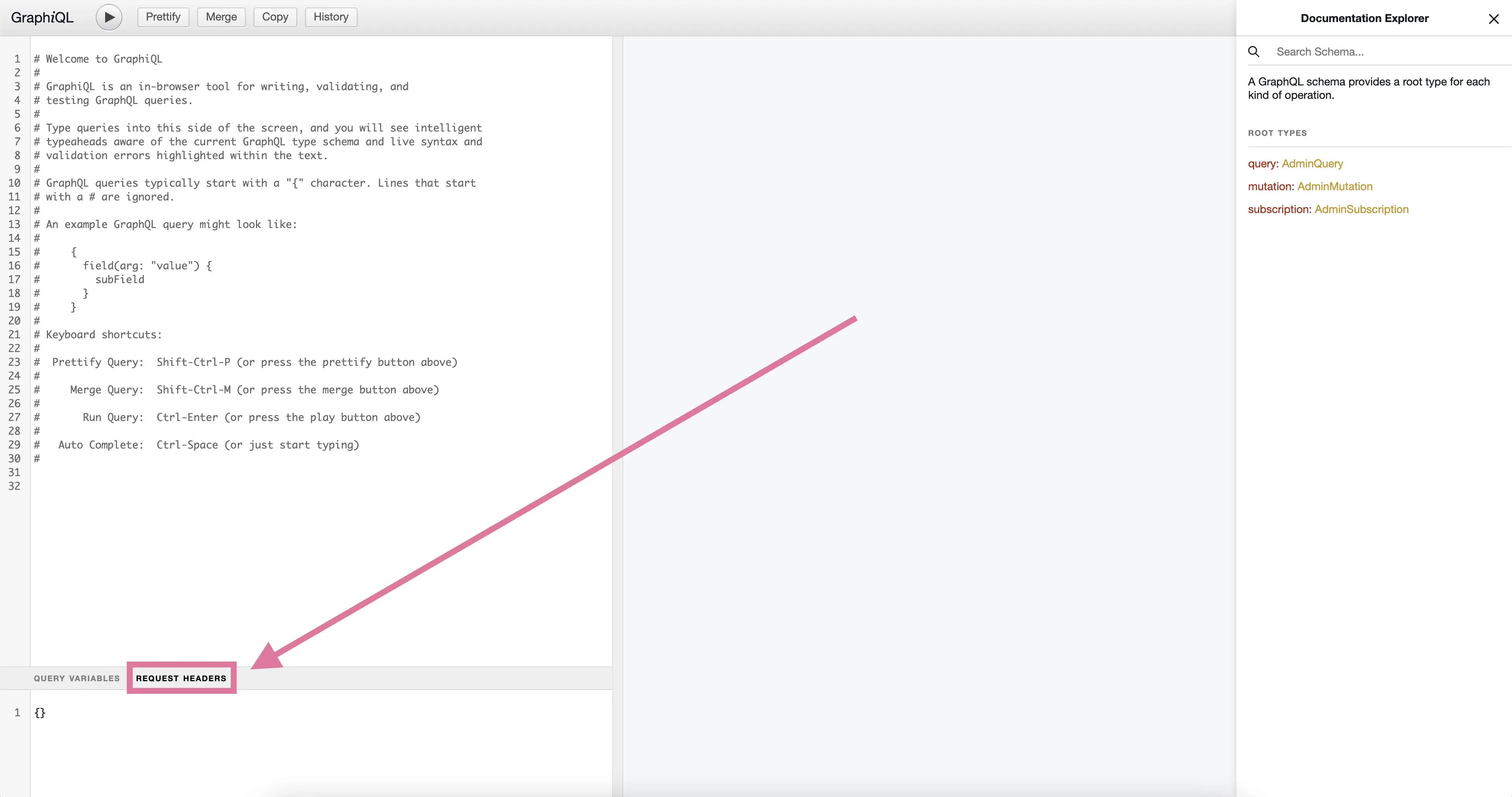
Task: Click the Merge query button
Action: click(x=221, y=16)
